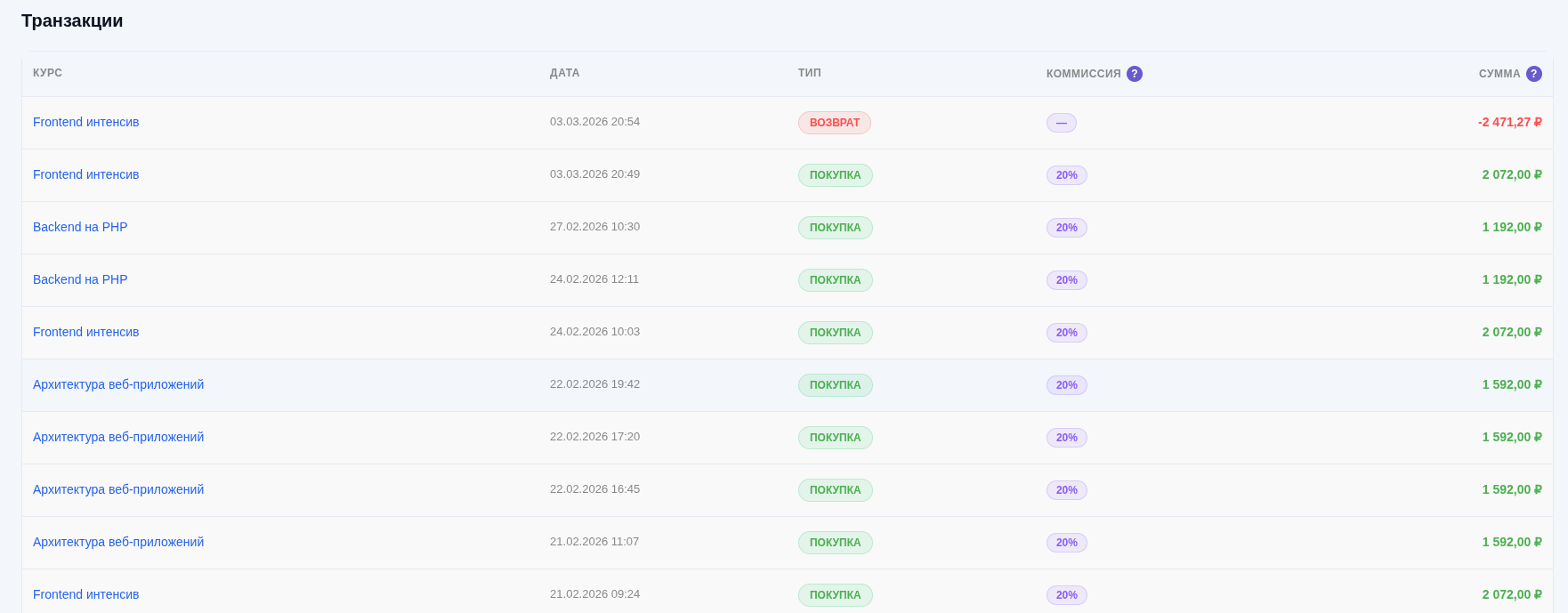Screen dimensions: 1568x613
Task: Open Архитектура веб-приложений from 21.02.2026 11:07
Action: point(118,542)
